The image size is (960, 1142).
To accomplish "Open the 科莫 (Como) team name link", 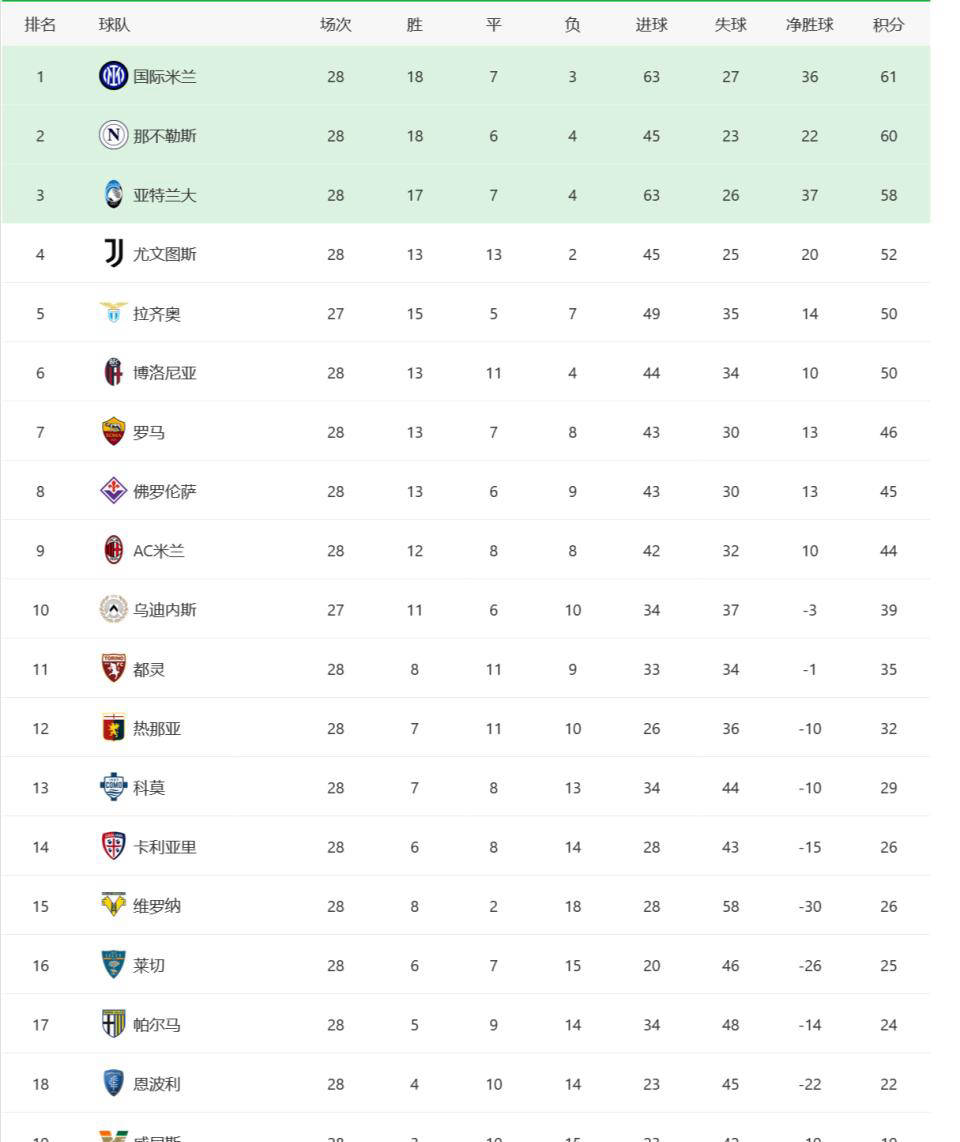I will (149, 787).
